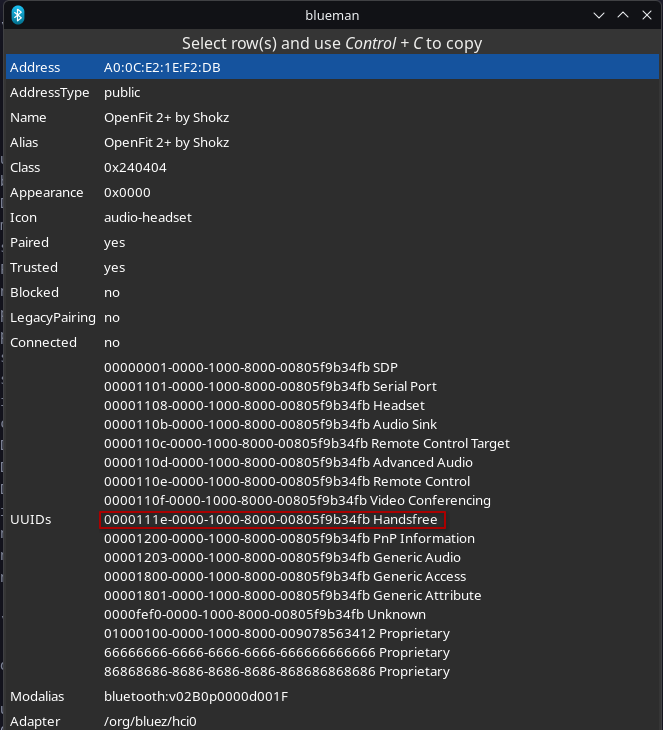Click the Remote Control Target UUID line
This screenshot has height=730, width=663.
[x=306, y=443]
